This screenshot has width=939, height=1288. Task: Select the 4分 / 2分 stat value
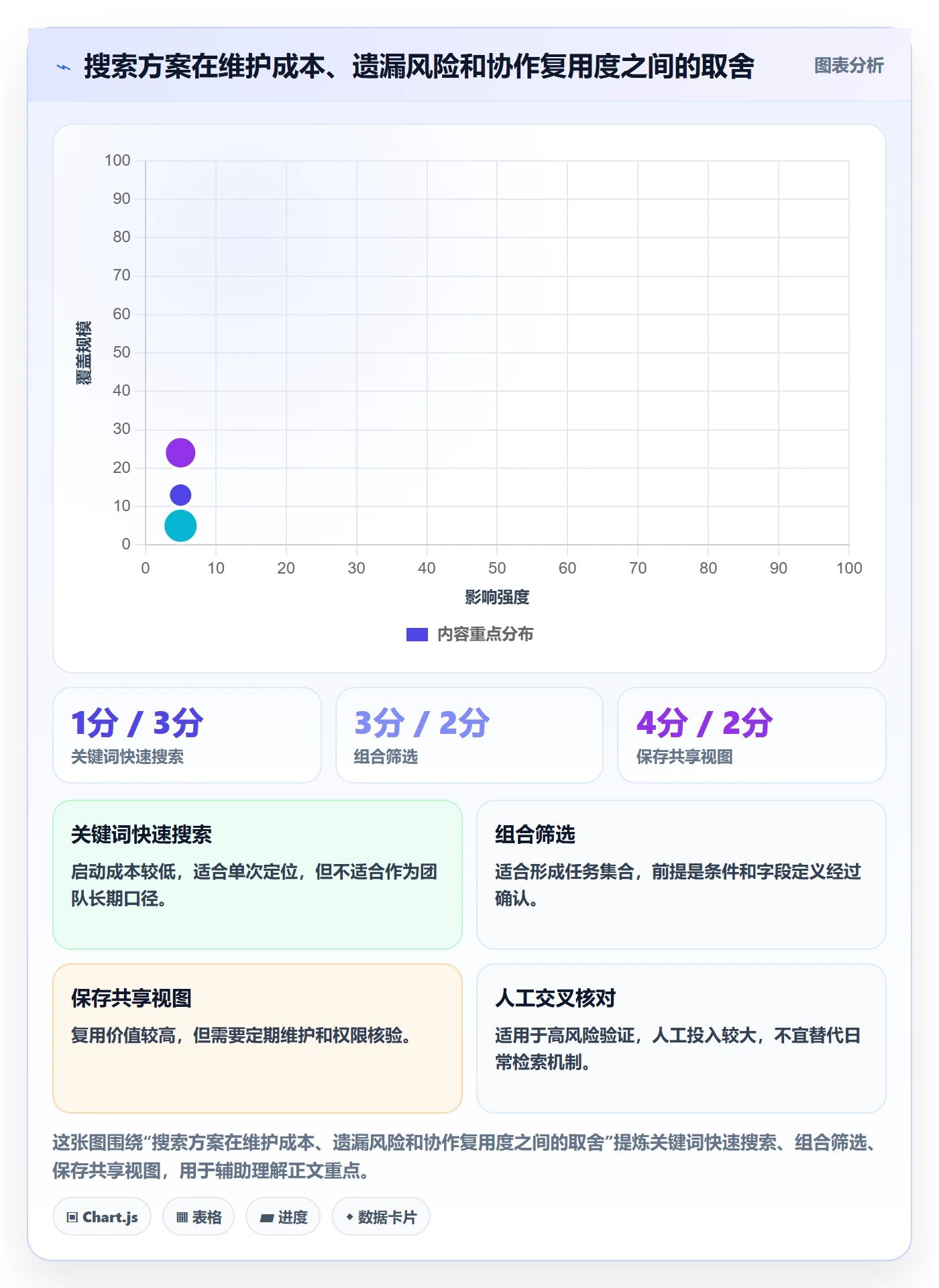point(704,723)
